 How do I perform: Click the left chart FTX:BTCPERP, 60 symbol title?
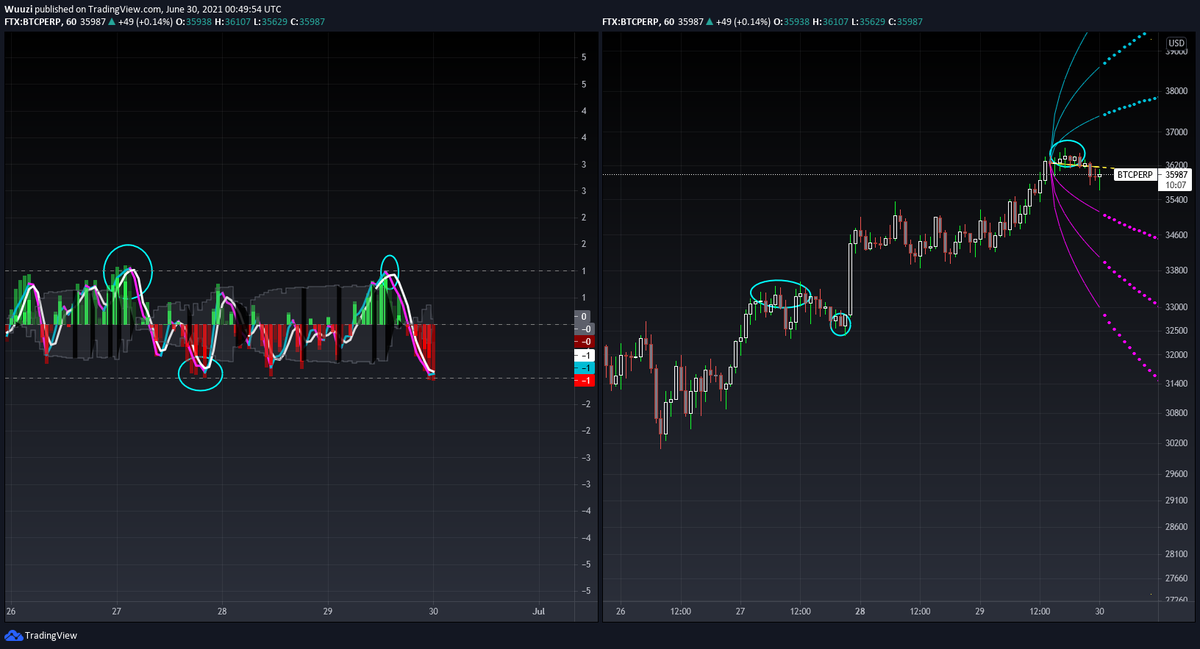click(x=40, y=21)
